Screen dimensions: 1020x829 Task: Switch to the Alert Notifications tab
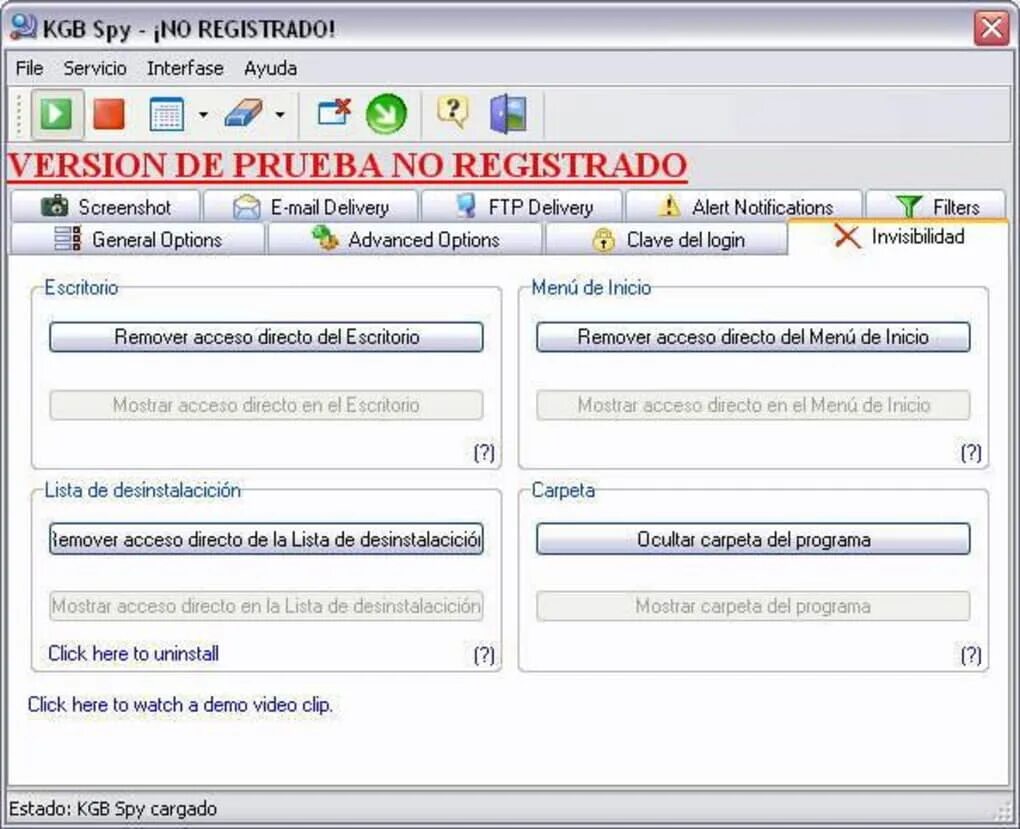[744, 207]
